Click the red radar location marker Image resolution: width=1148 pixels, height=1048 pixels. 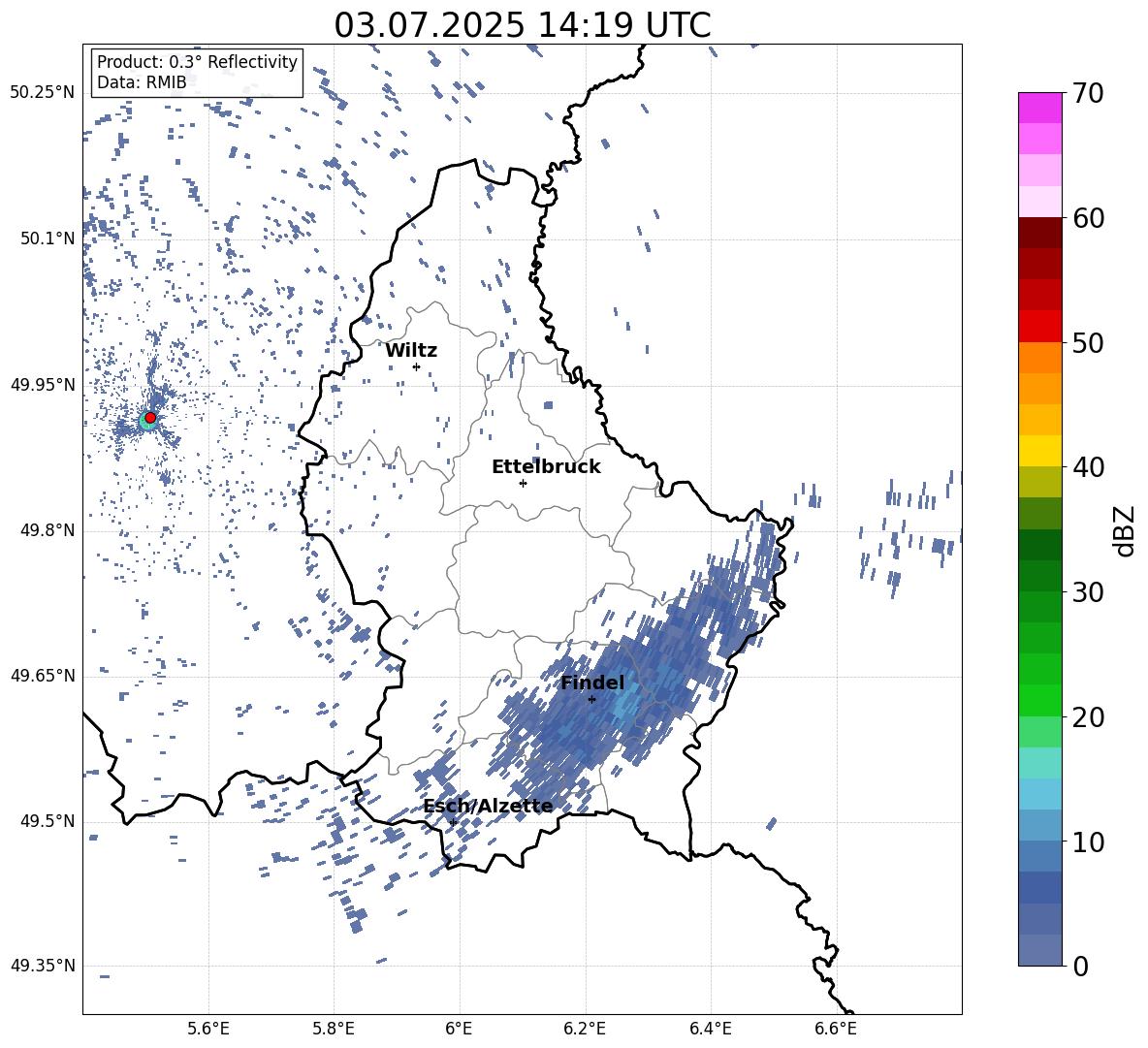(x=150, y=418)
